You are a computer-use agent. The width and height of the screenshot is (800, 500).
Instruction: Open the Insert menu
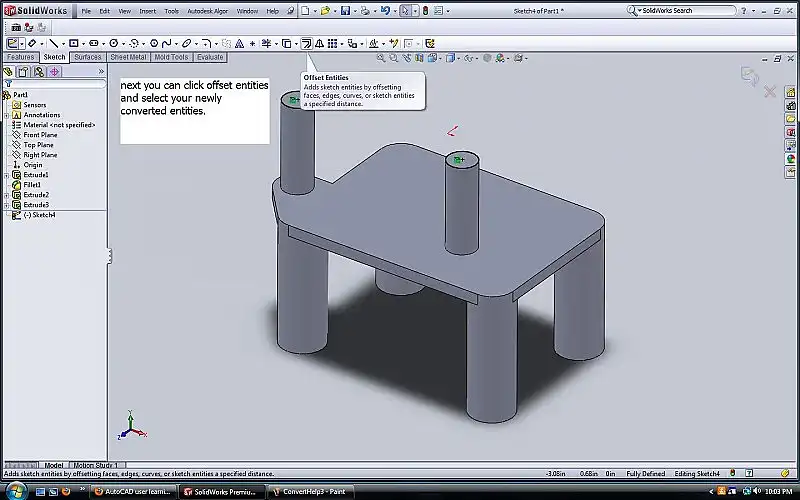(x=147, y=11)
